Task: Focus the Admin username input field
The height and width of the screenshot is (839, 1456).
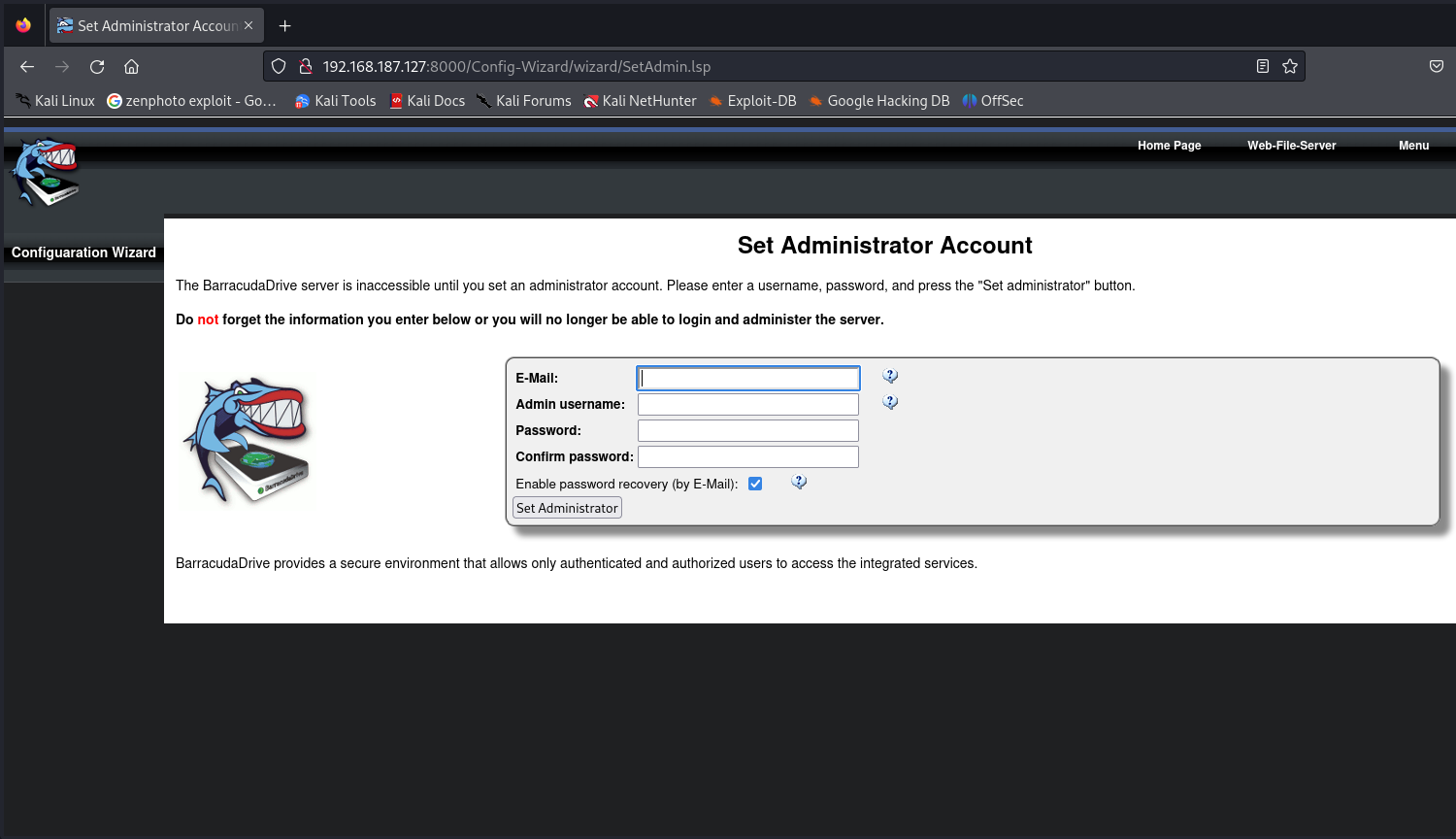Action: (747, 405)
